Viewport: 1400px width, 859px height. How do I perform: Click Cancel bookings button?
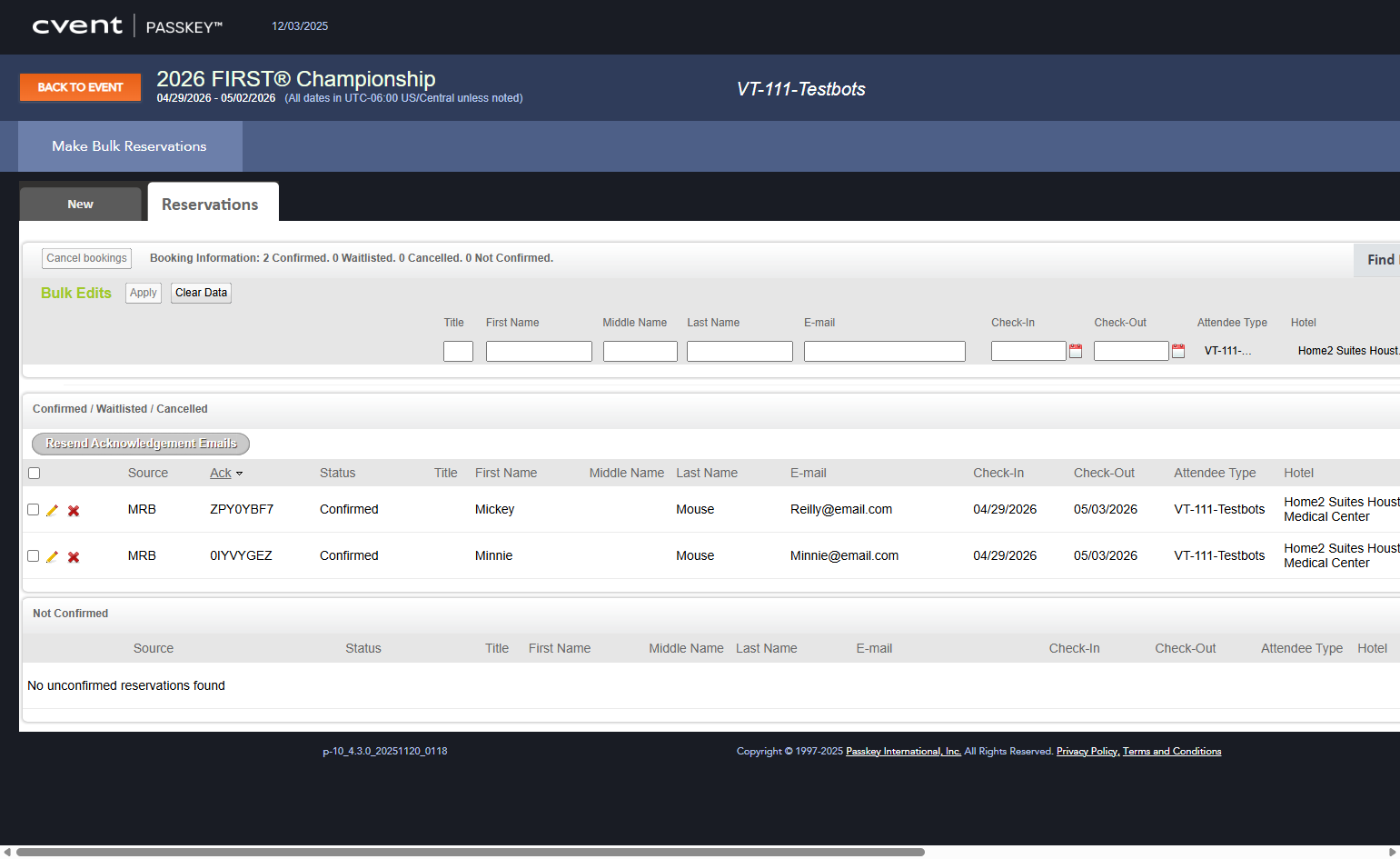[87, 258]
